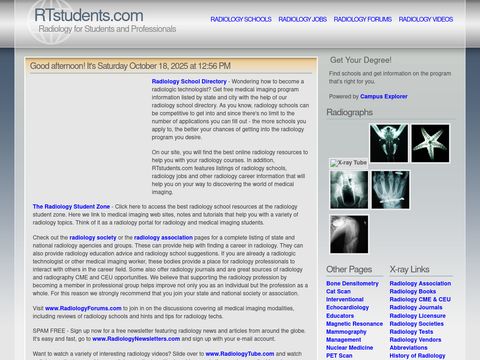View the starfish radiograph thumbnail

(430, 143)
